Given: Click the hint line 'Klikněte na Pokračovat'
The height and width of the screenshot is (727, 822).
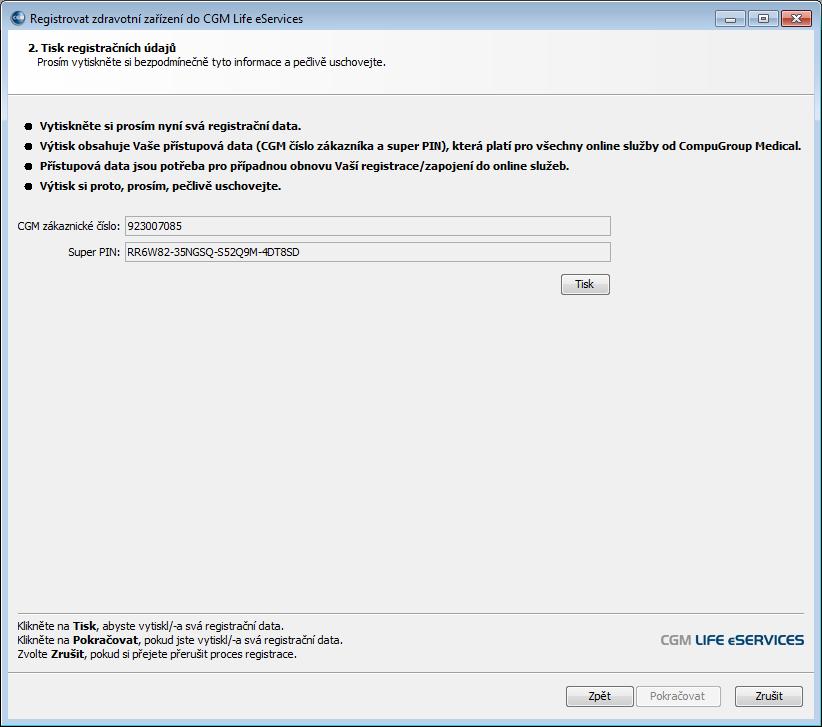Looking at the screenshot, I should click(x=180, y=640).
